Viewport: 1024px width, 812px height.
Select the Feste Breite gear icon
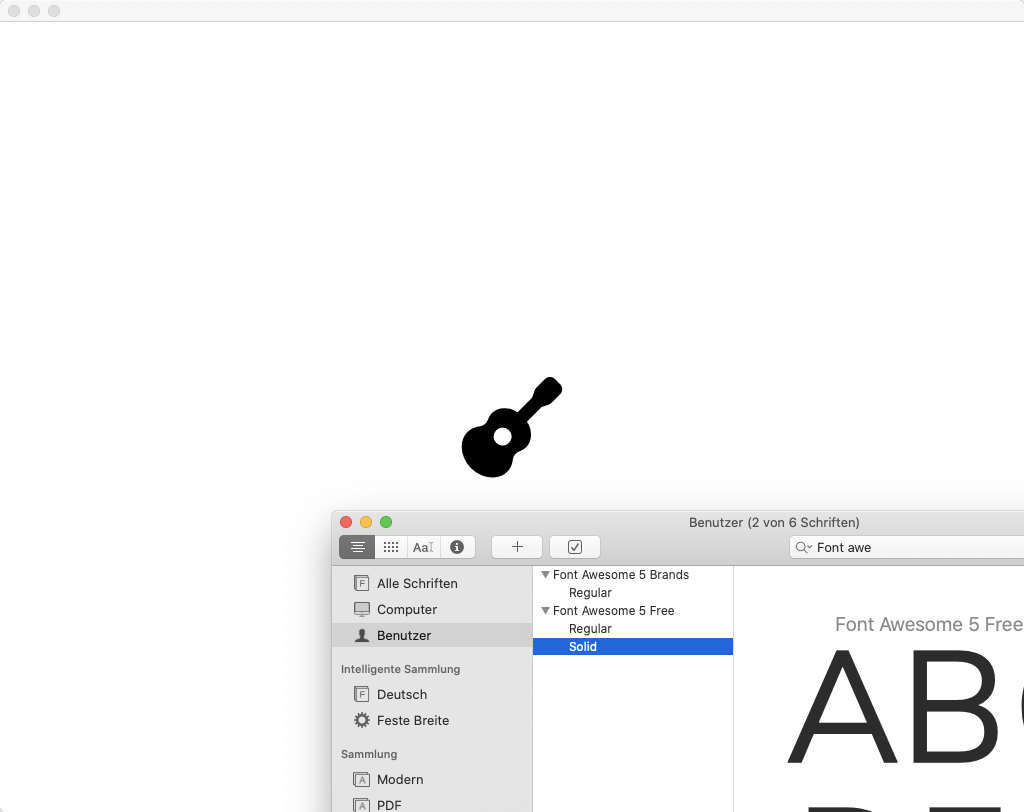pos(362,720)
